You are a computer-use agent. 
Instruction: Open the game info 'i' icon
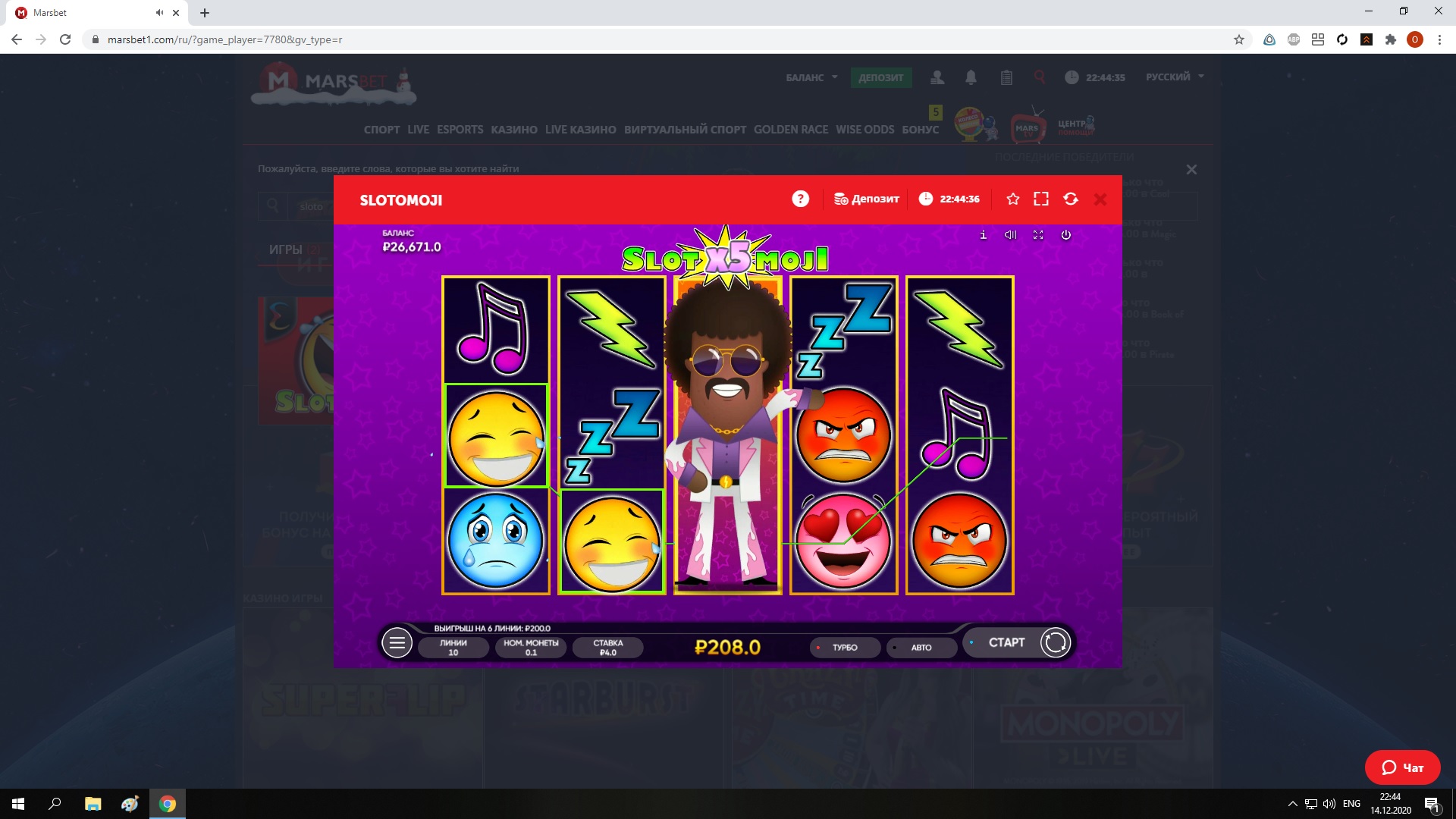(x=983, y=235)
